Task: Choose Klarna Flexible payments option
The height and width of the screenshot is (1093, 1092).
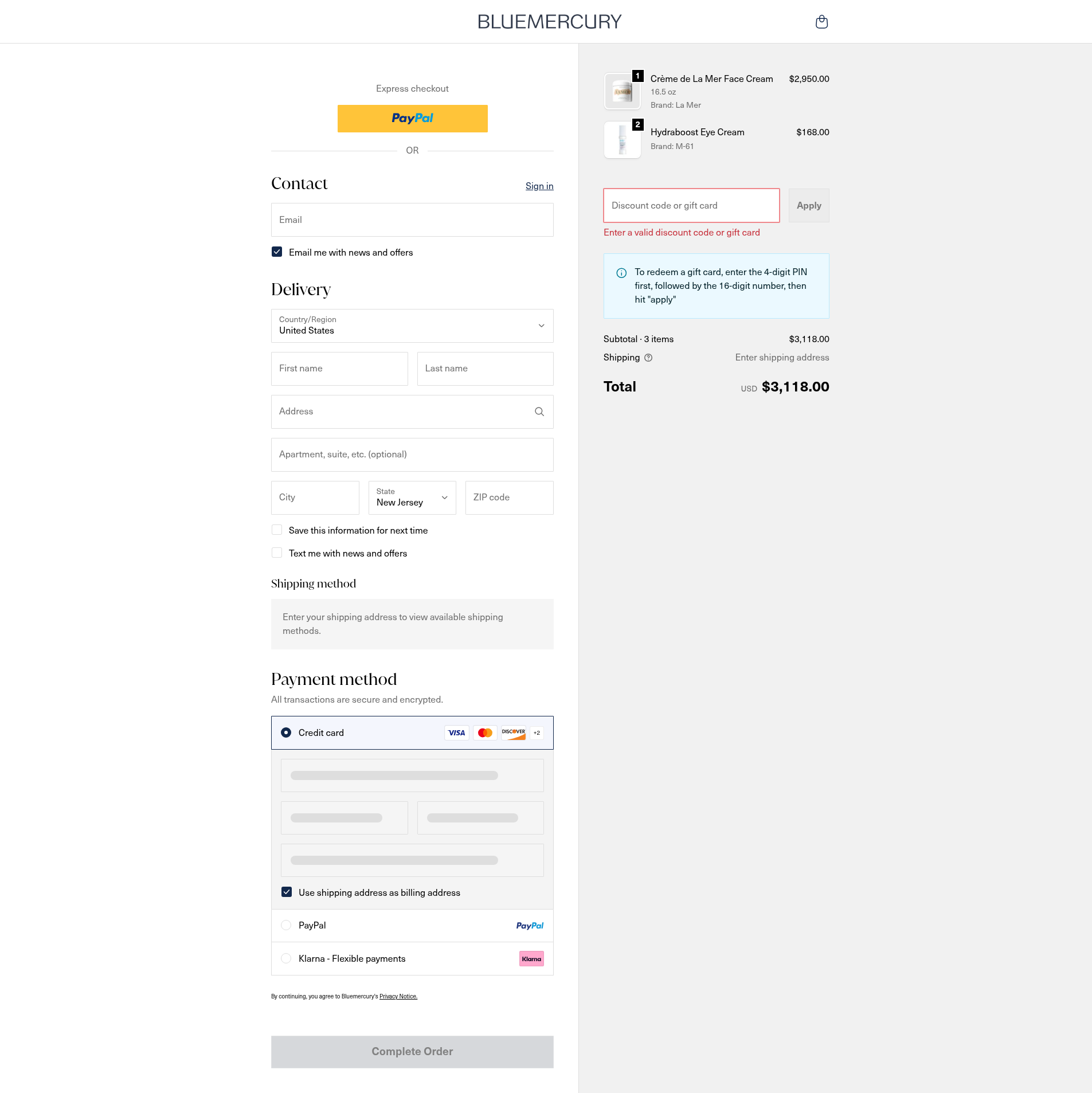Action: (286, 958)
